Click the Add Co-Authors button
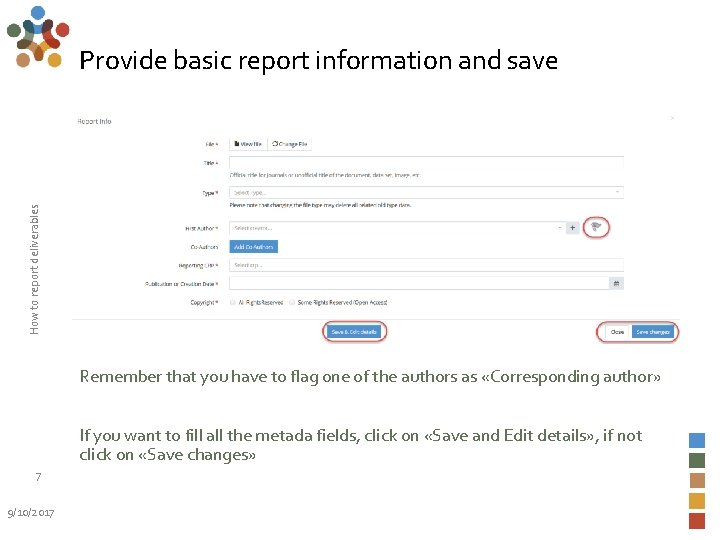This screenshot has width=720, height=540. (253, 247)
